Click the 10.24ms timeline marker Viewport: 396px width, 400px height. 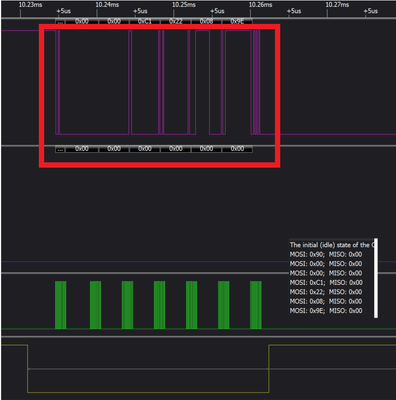(x=107, y=5)
